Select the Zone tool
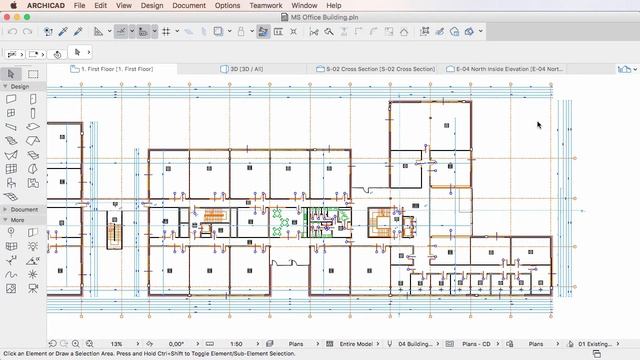 click(x=33, y=183)
